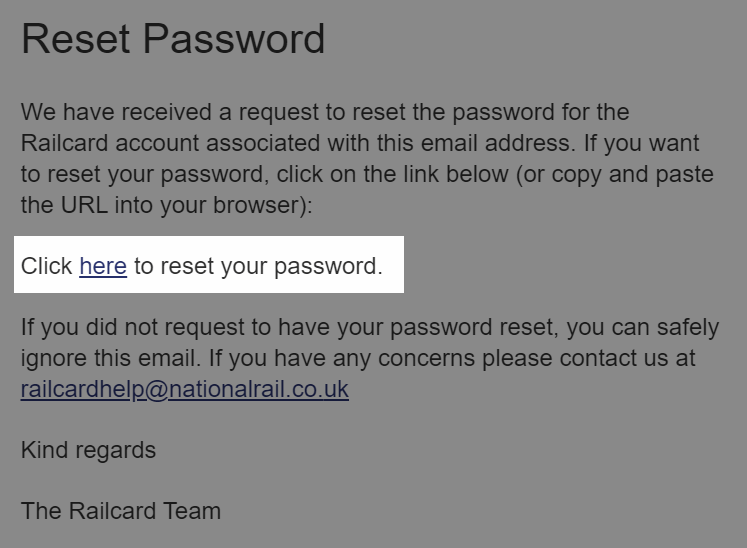Click "to reset your password." after the here link
Screen dimensions: 747x548
(x=259, y=266)
